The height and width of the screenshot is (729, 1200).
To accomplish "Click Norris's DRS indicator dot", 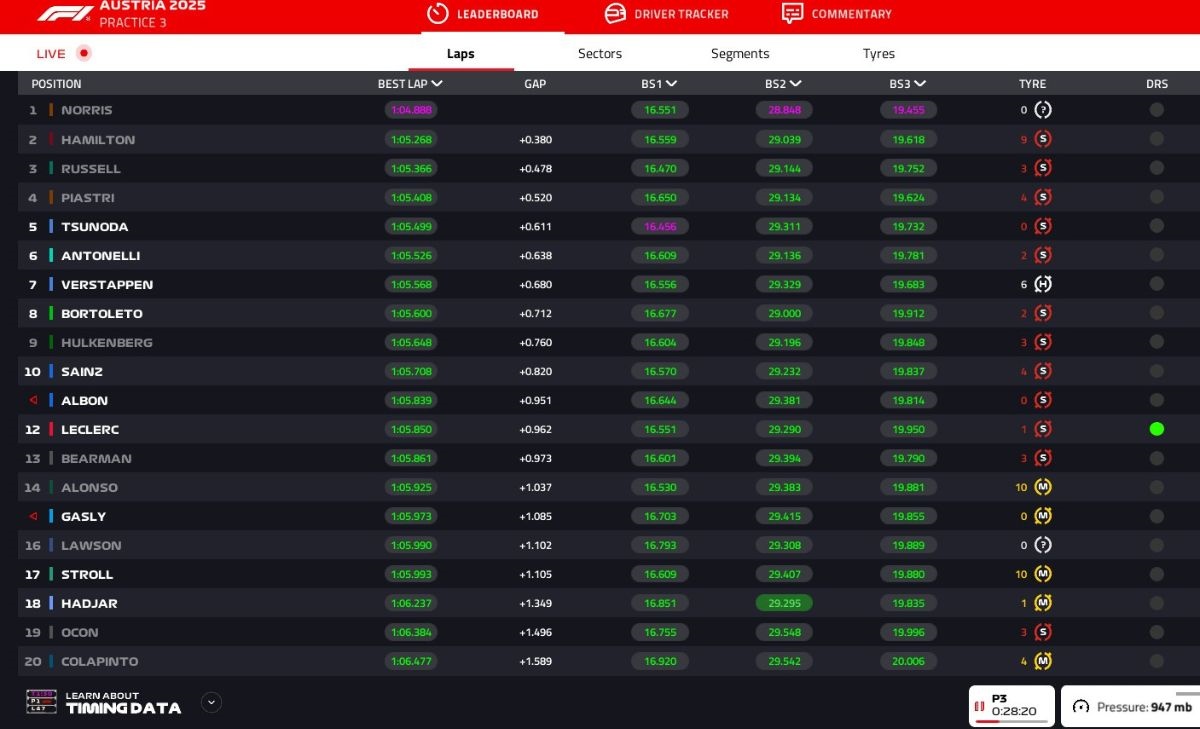I will click(1157, 110).
